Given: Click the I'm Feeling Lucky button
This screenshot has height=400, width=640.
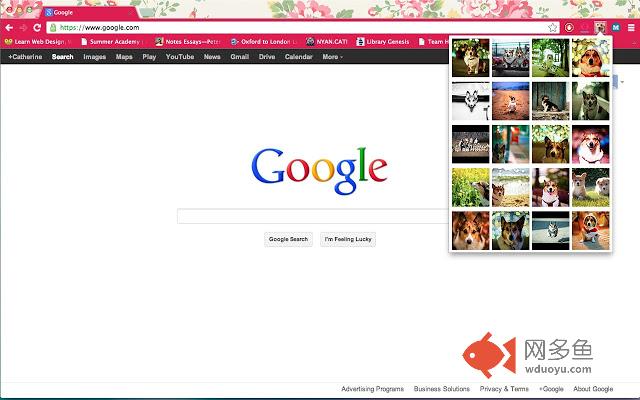Looking at the screenshot, I should tap(348, 239).
